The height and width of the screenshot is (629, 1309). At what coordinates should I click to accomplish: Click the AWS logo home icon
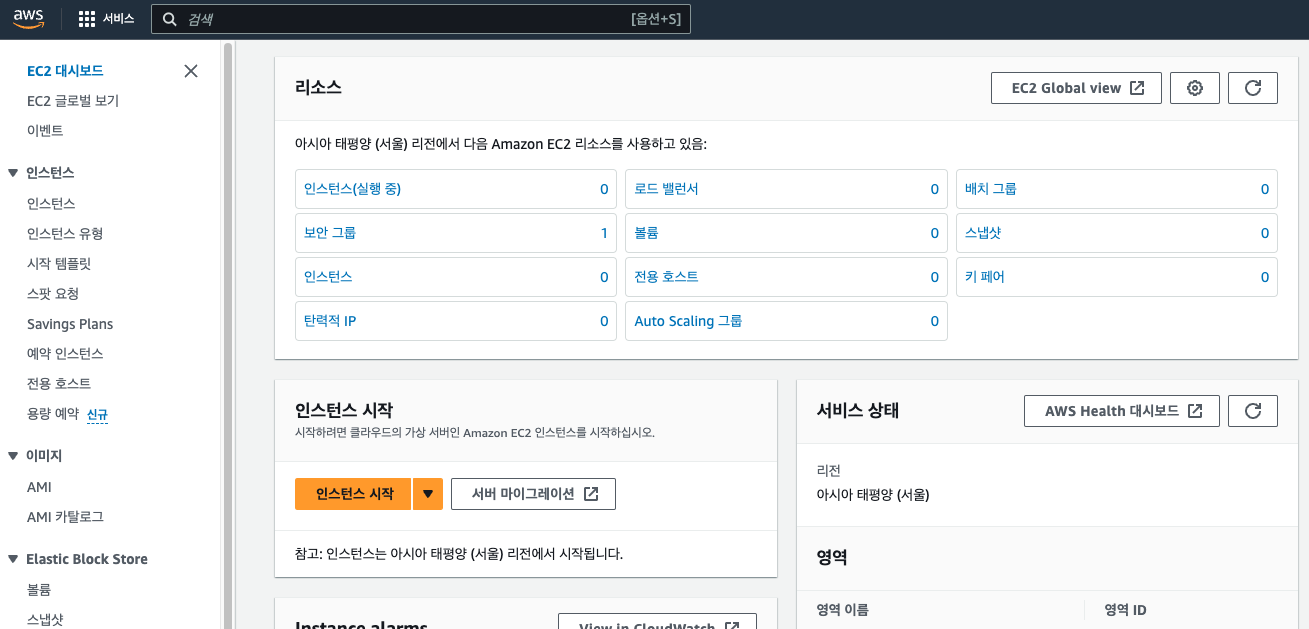pos(29,18)
